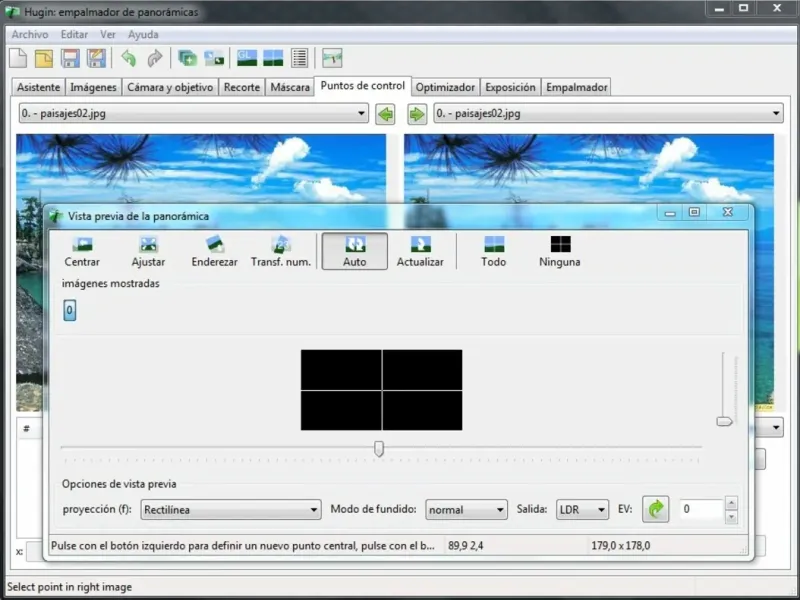Screen dimensions: 800x600
Task: Click the last icon in main toolbar
Action: 332,58
